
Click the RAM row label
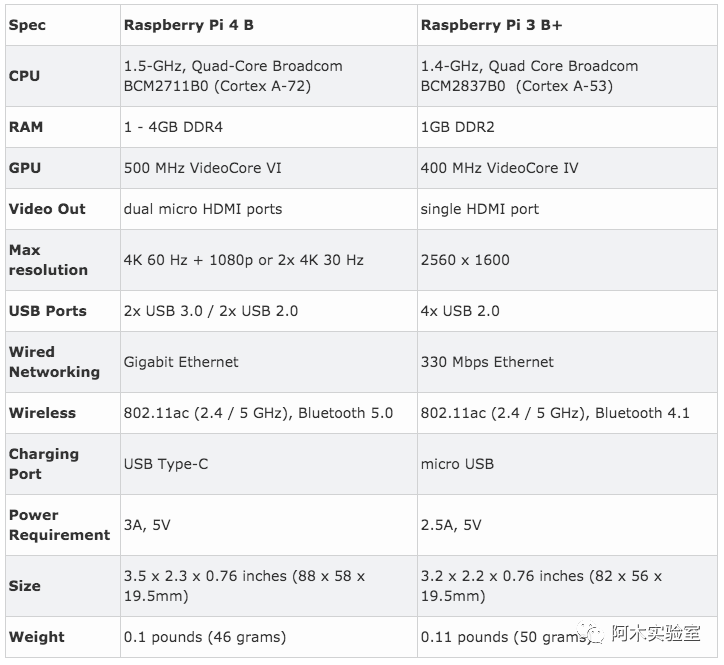coord(26,127)
